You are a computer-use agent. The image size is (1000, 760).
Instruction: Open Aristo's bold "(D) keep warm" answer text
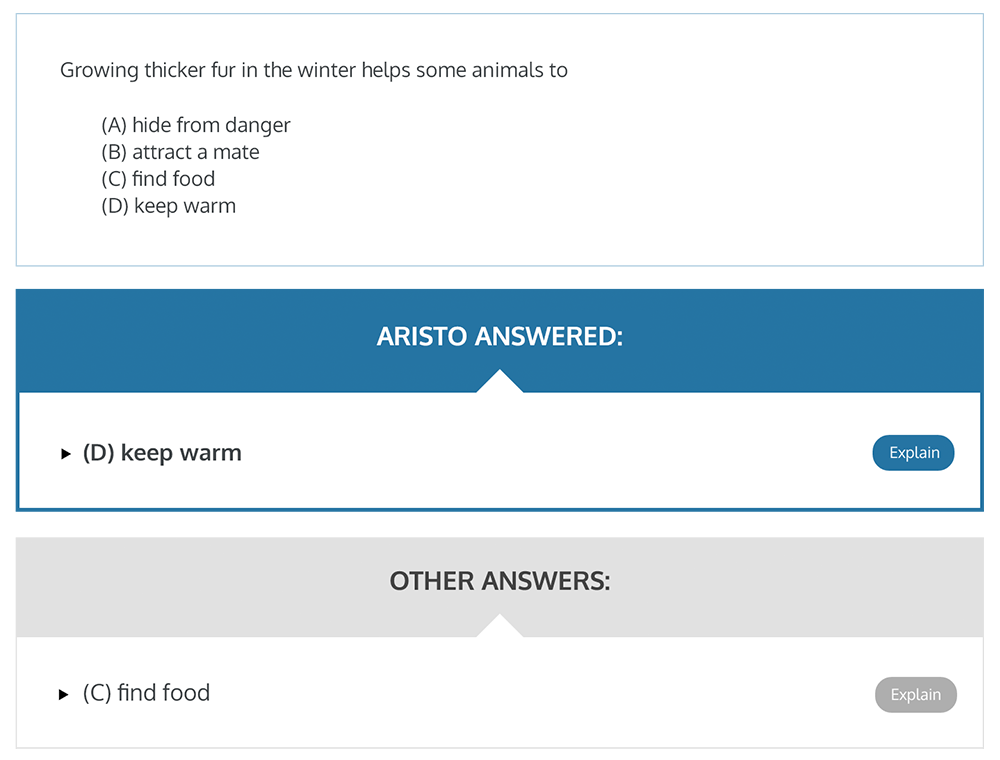point(162,453)
